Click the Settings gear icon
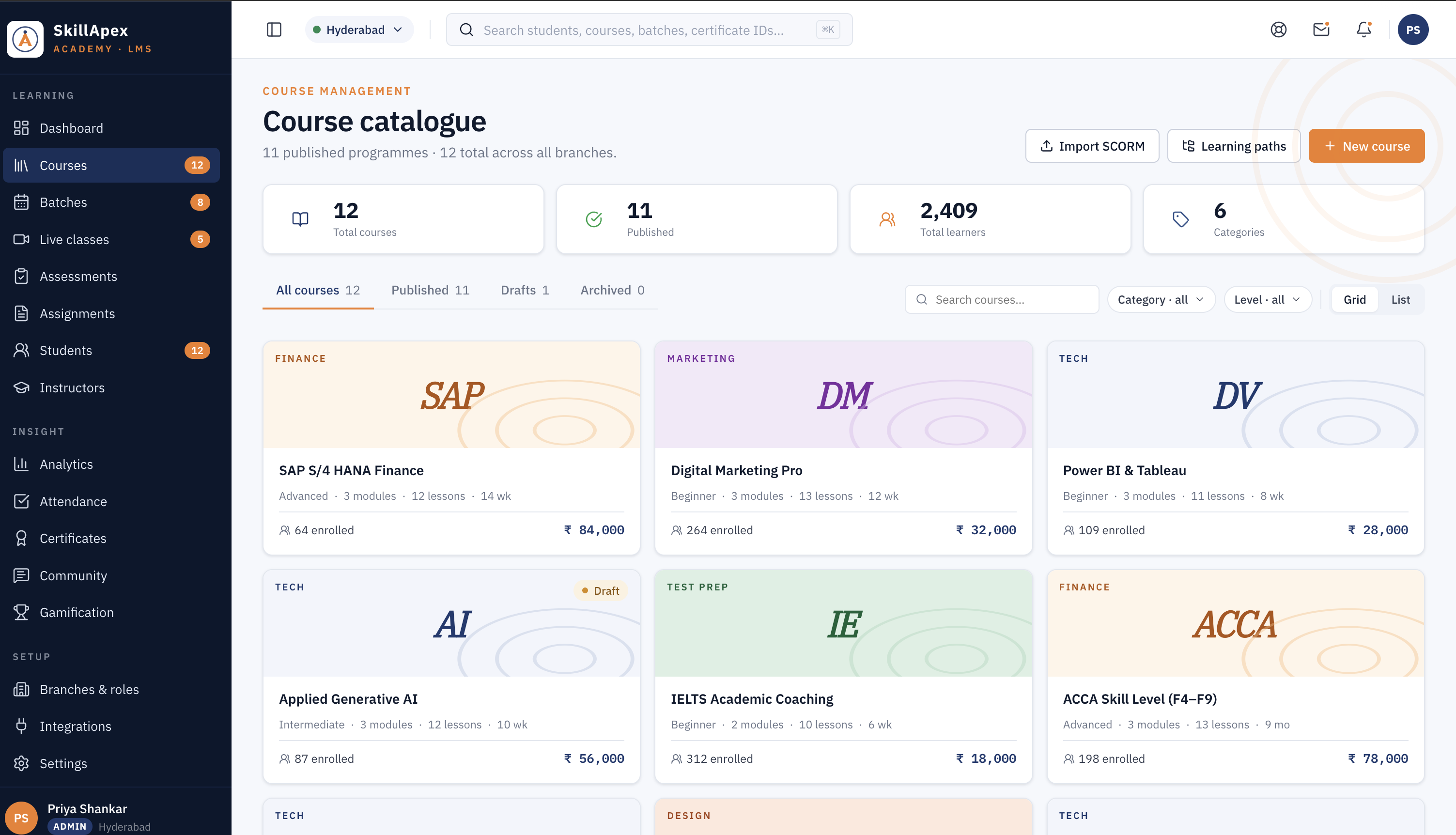 tap(21, 763)
